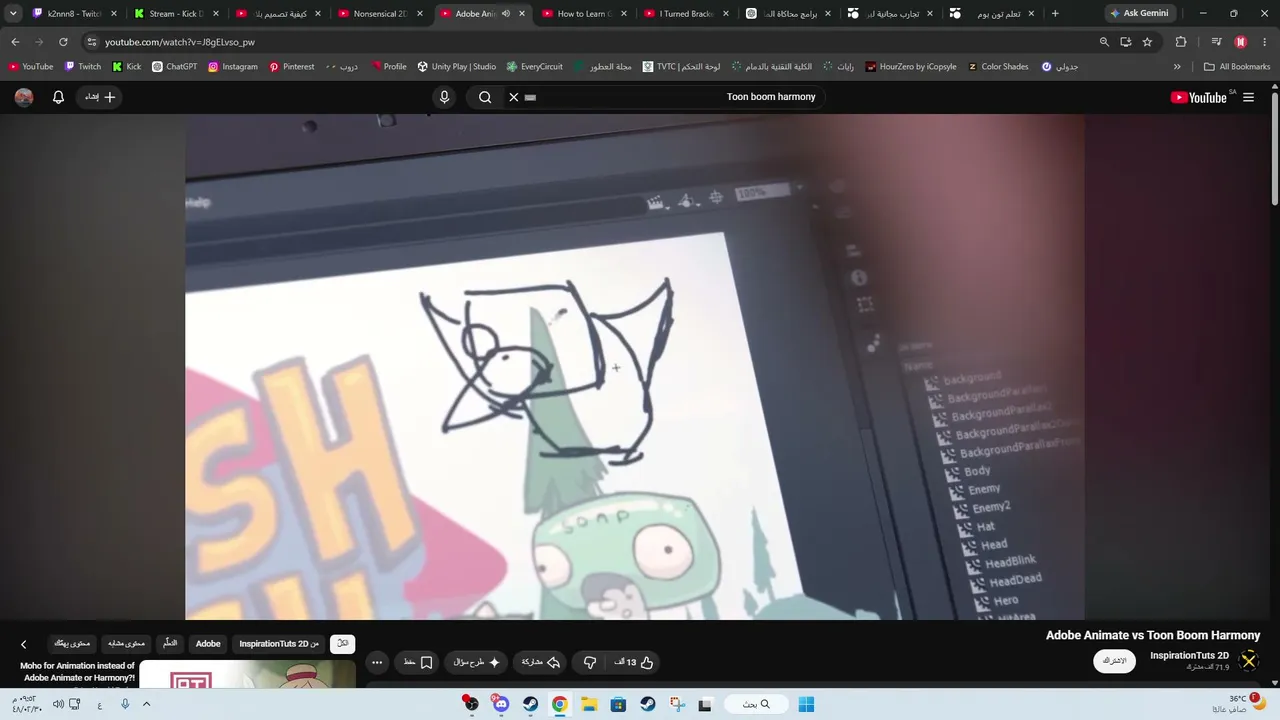This screenshot has width=1280, height=720.
Task: Open the All Bookmarks folder
Action: 1237,67
